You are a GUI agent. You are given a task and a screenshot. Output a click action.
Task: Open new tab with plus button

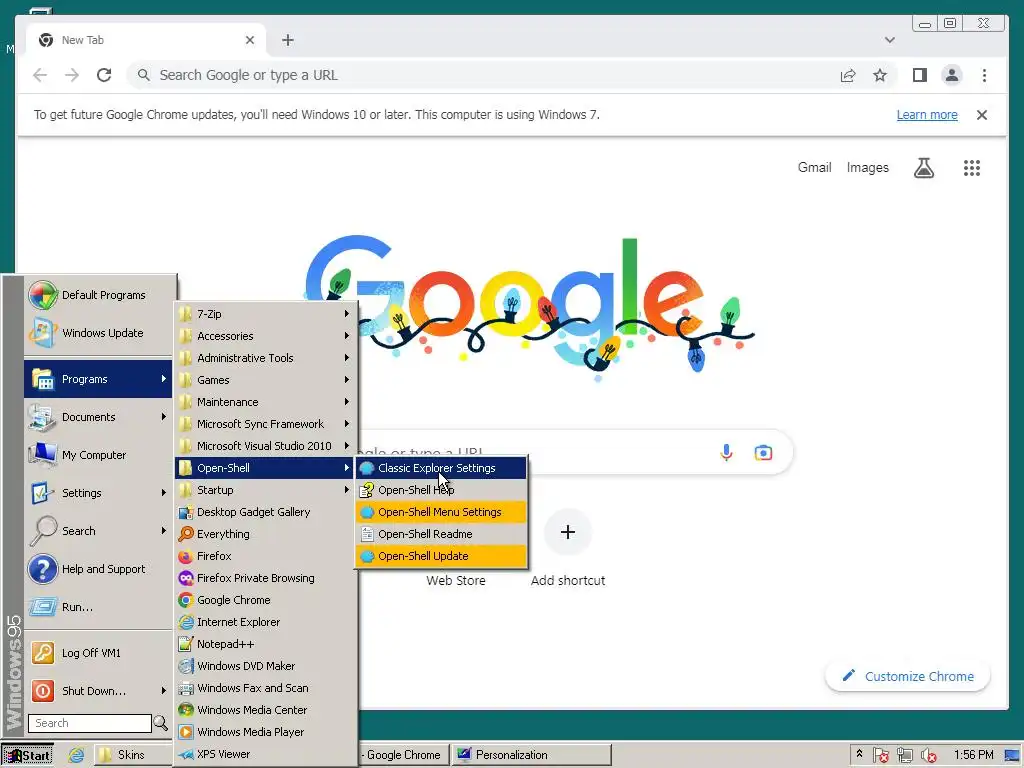[287, 40]
